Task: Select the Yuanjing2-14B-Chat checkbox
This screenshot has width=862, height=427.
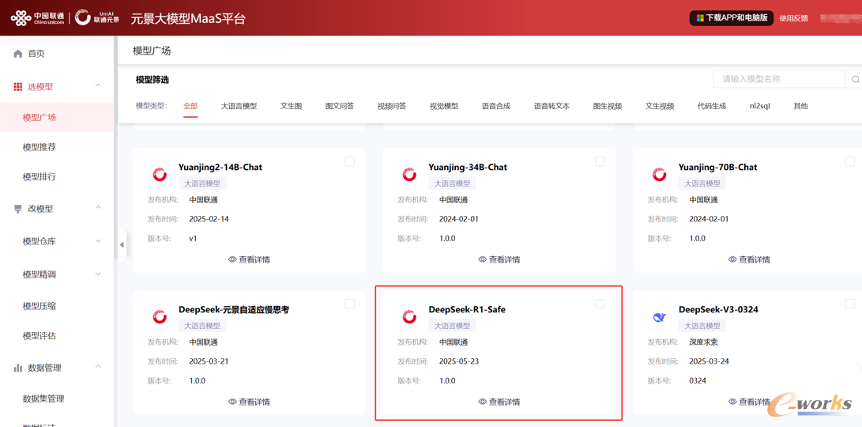Action: pos(350,162)
